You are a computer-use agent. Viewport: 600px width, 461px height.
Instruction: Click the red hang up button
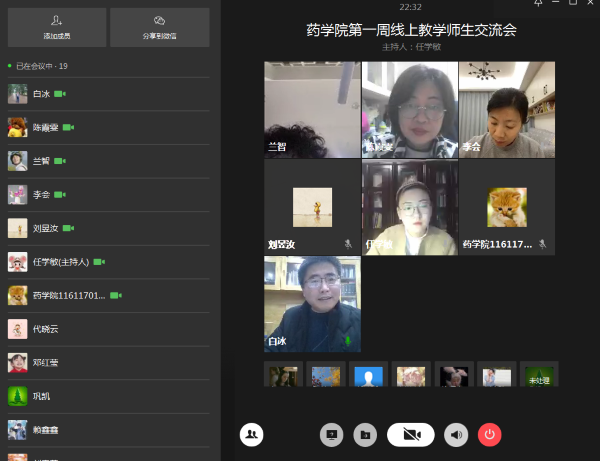coord(490,434)
